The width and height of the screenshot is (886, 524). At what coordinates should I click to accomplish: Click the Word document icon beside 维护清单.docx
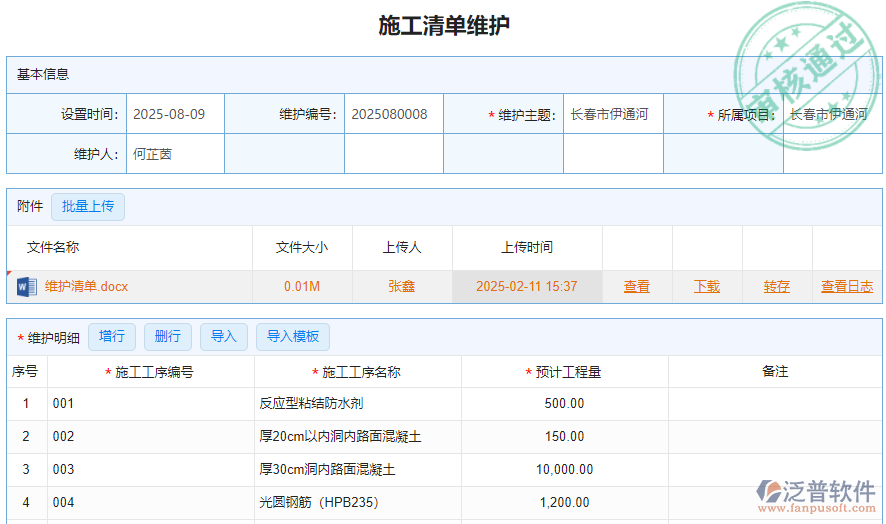[26, 287]
